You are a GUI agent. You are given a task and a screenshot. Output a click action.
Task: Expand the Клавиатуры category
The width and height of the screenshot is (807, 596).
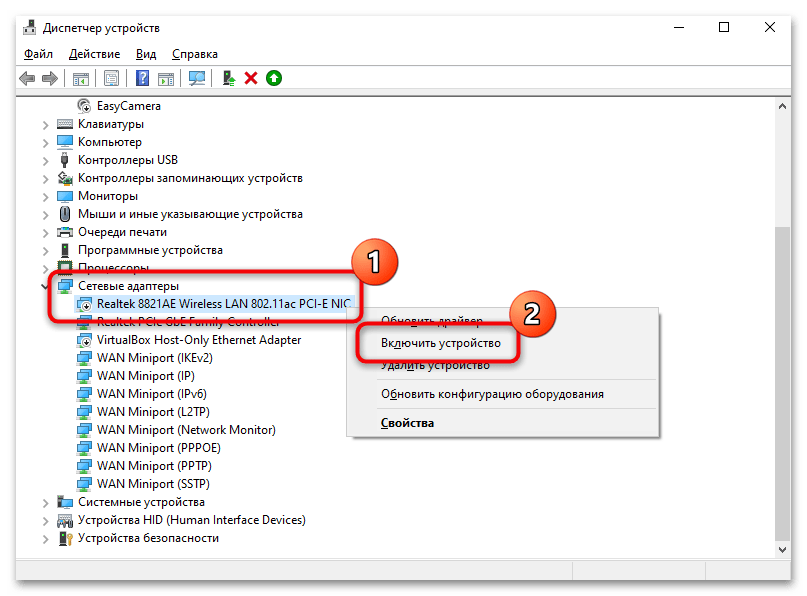(x=46, y=124)
